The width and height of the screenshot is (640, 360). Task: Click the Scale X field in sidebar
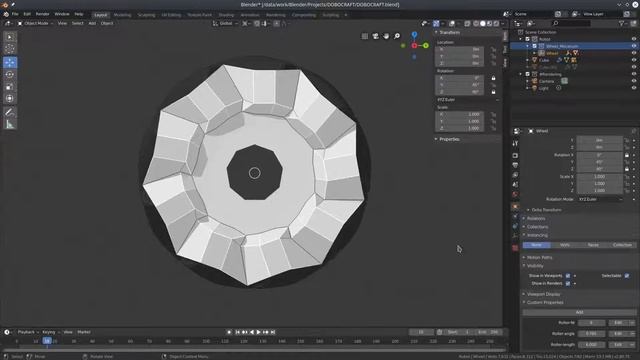point(460,114)
